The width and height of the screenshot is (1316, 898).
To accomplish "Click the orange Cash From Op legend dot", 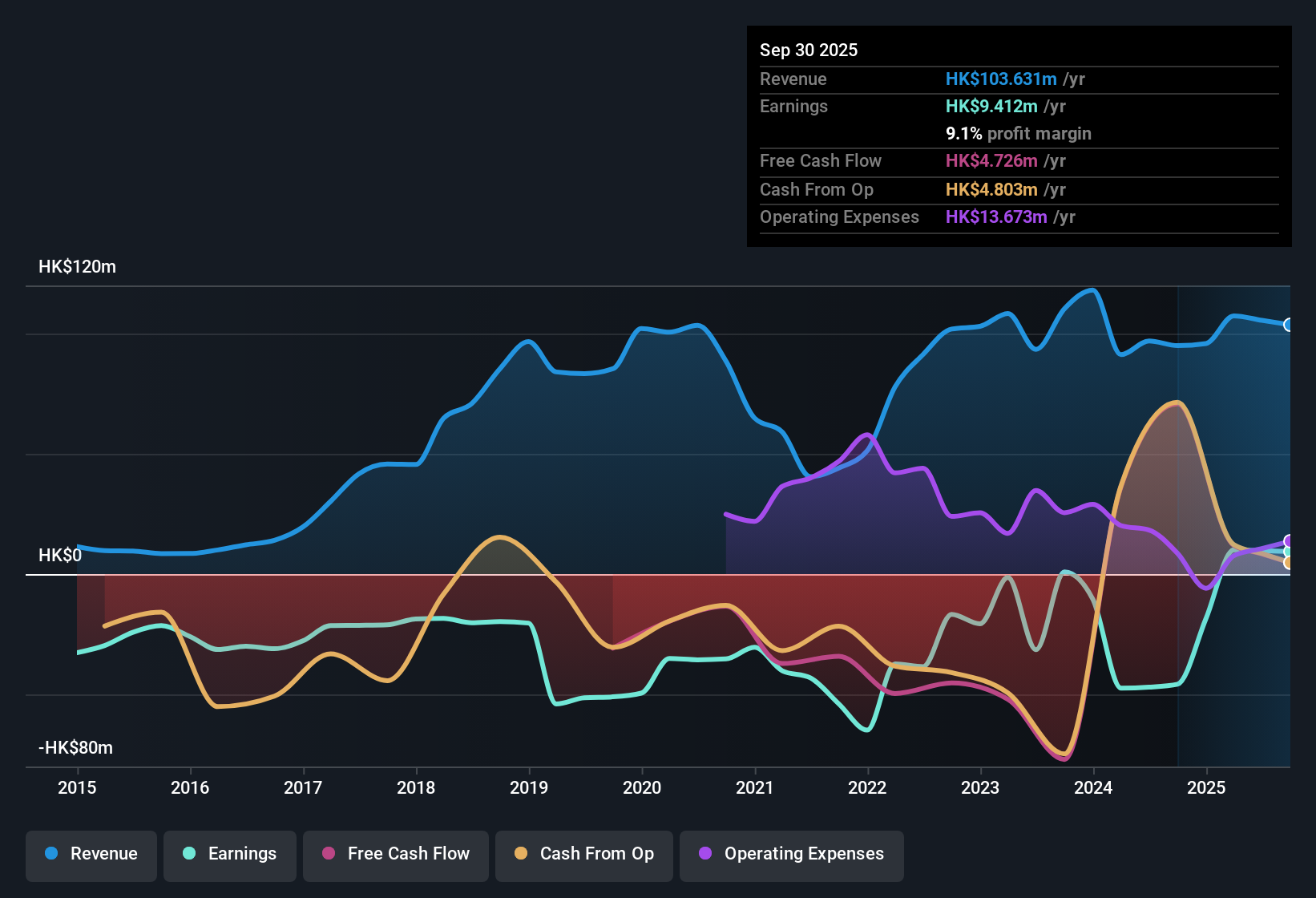I will click(521, 854).
